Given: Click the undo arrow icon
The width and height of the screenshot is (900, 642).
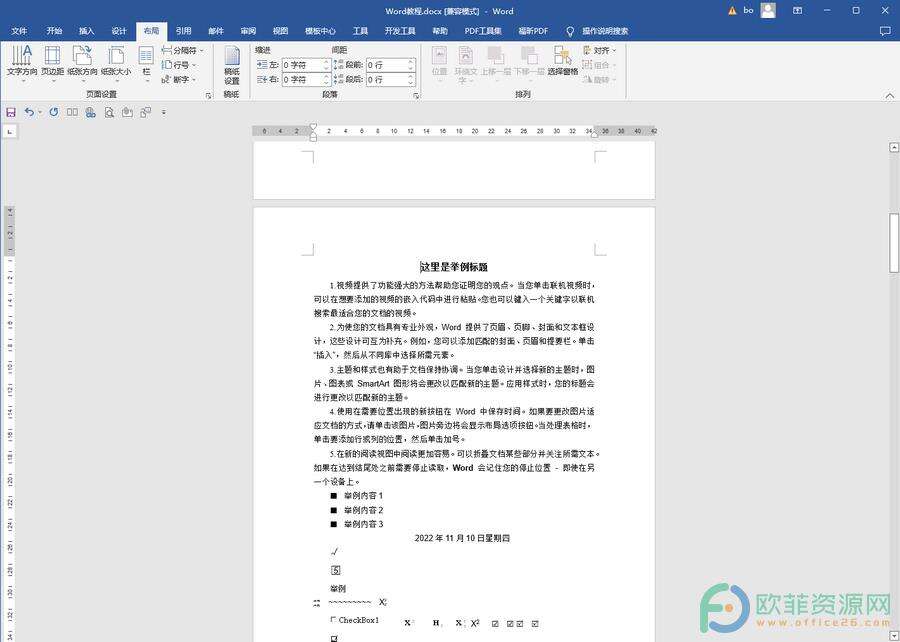Looking at the screenshot, I should pos(29,112).
